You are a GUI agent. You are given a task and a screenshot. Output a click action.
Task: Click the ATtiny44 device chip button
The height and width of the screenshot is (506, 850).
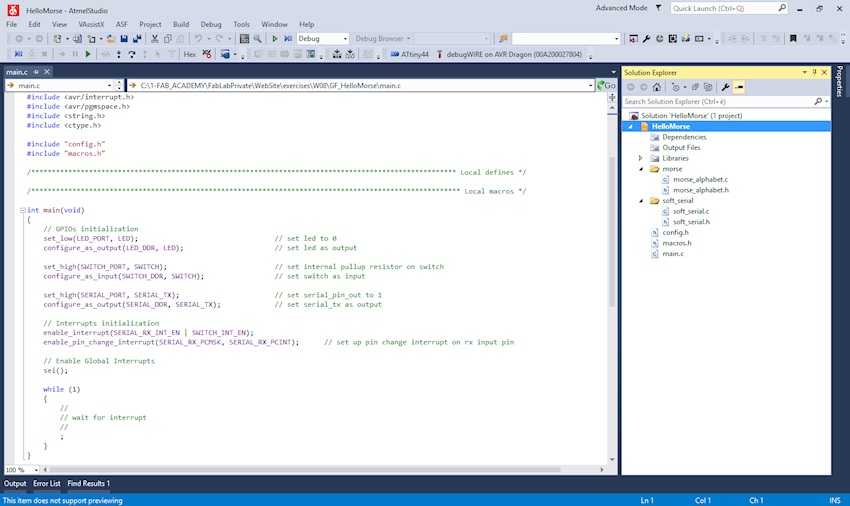click(409, 54)
